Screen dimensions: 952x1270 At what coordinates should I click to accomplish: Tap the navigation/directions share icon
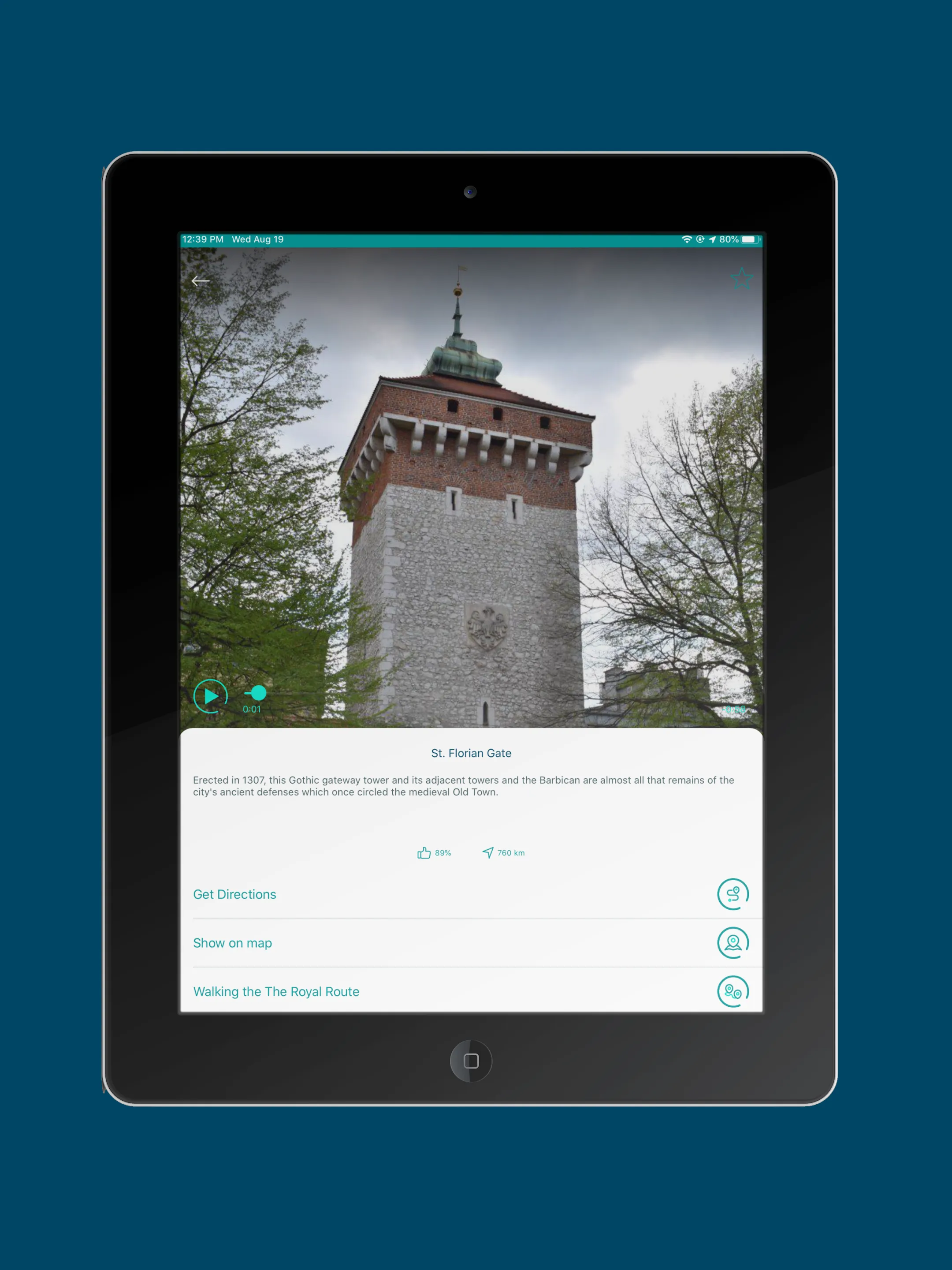point(732,894)
